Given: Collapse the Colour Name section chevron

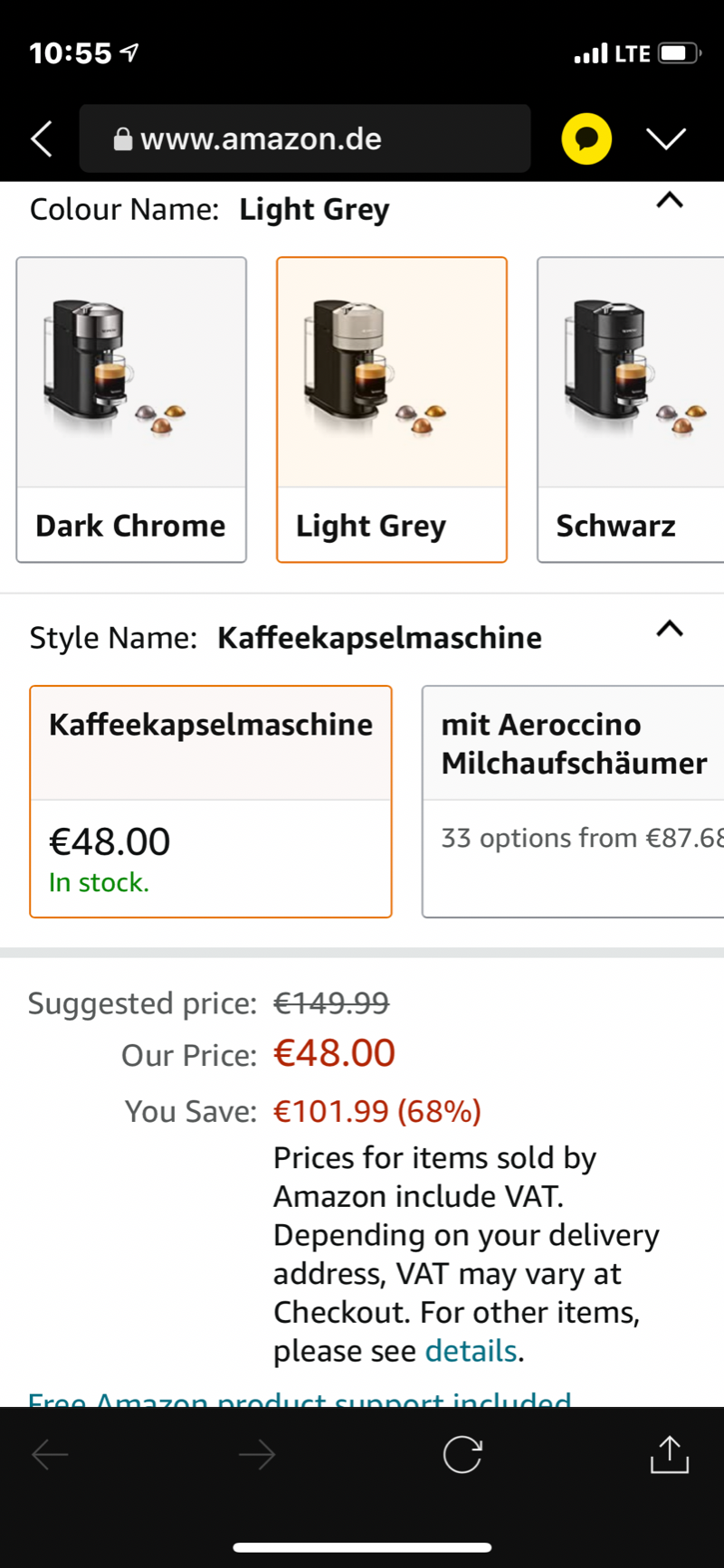Looking at the screenshot, I should (670, 200).
